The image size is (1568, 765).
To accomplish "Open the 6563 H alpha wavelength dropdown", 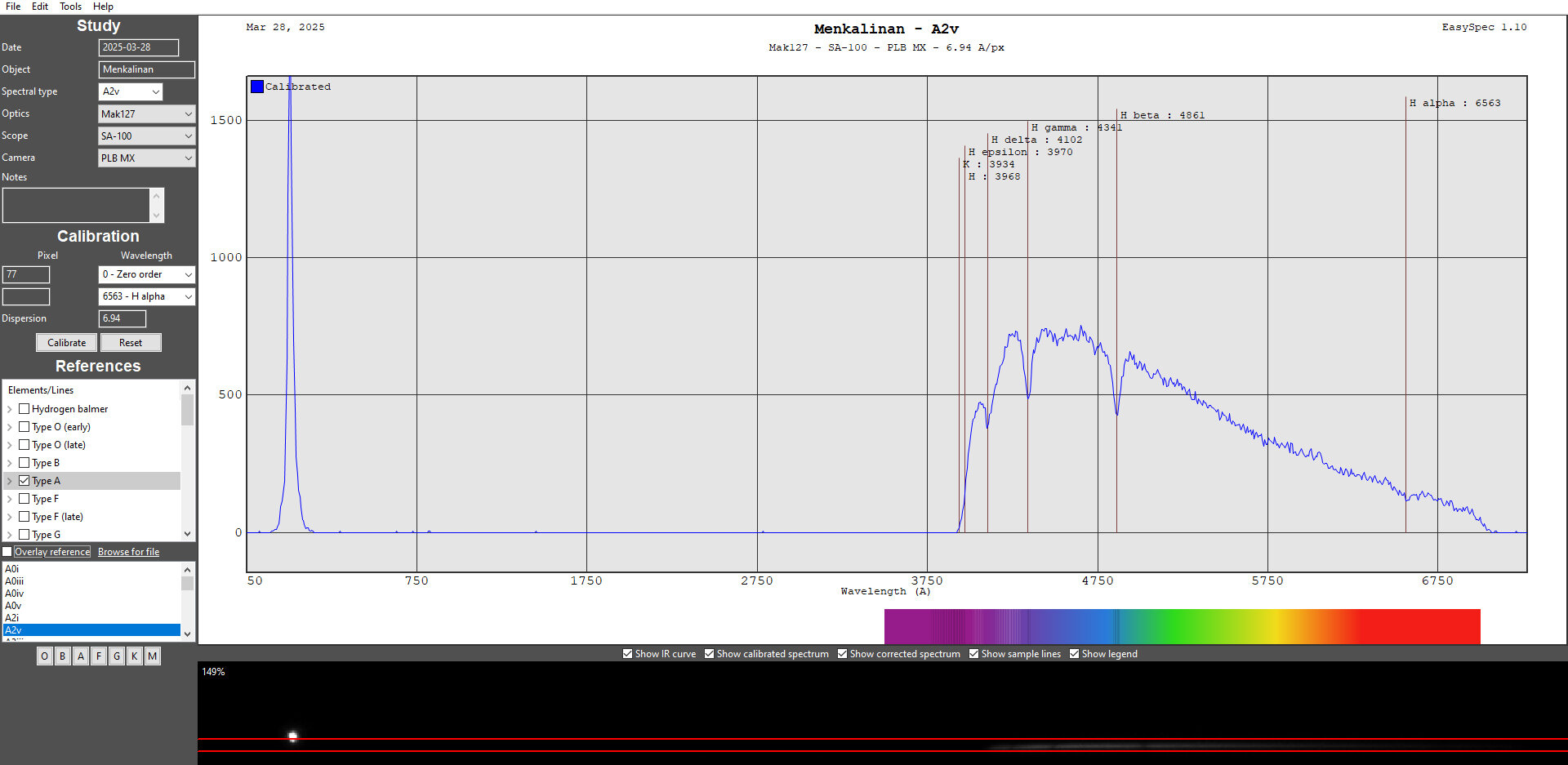I will [x=147, y=296].
